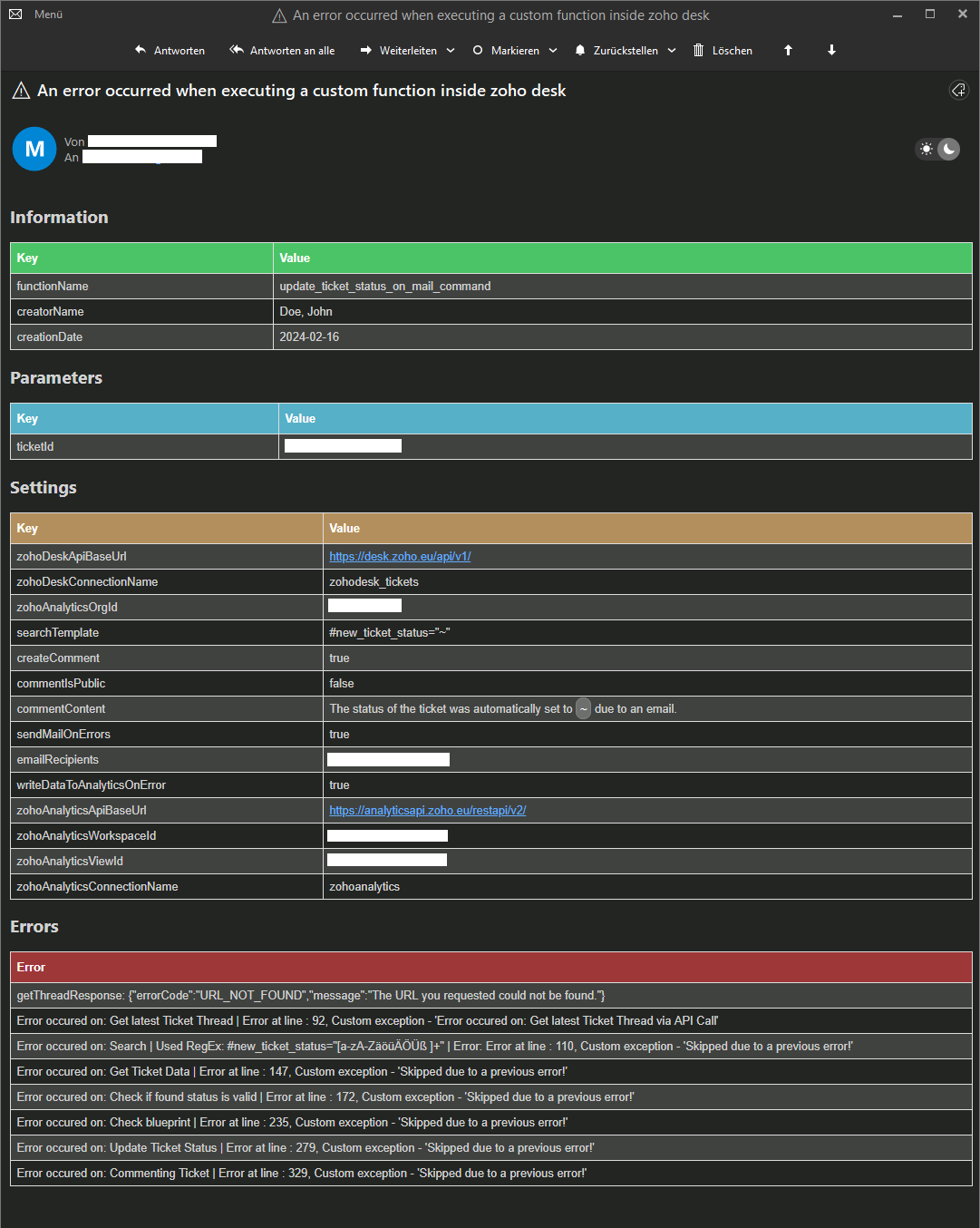The height and width of the screenshot is (1228, 980).
Task: Go to previous message with up arrow
Action: [789, 51]
